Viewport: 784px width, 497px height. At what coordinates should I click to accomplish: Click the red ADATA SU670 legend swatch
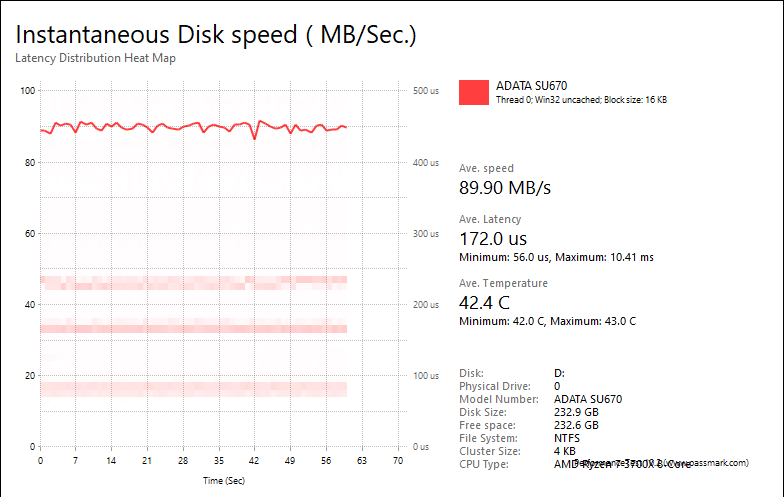point(474,92)
